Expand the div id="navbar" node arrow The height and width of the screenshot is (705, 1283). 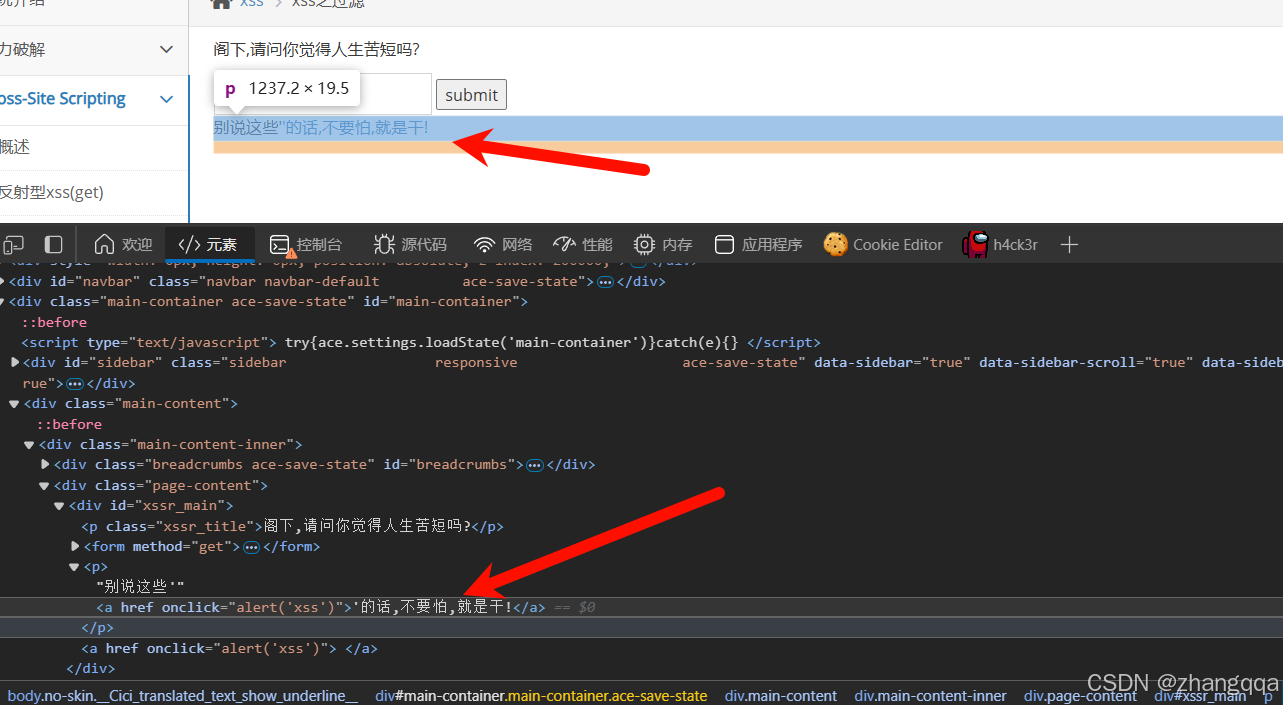pos(3,282)
